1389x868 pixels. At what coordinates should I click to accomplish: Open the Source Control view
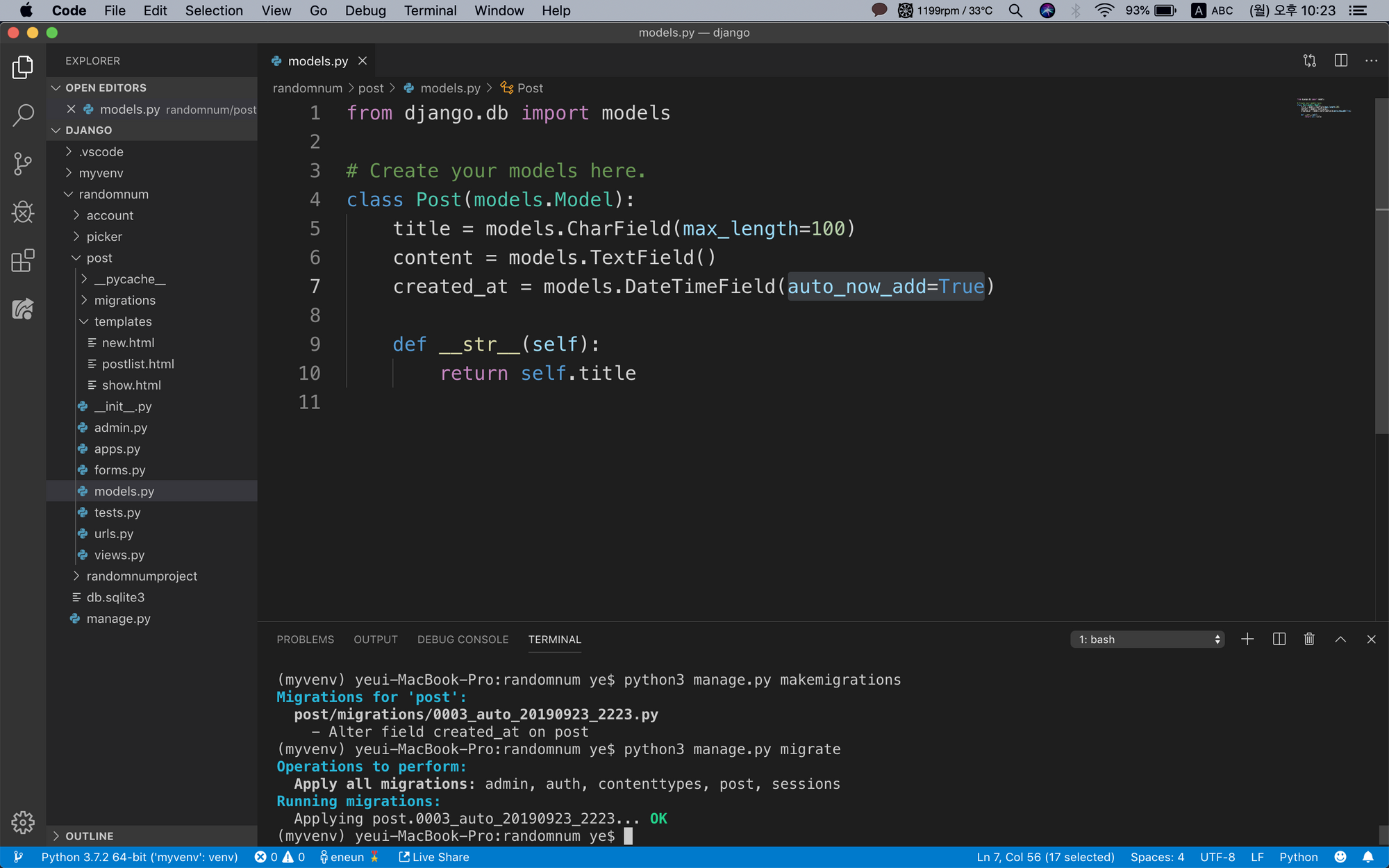pos(23,164)
